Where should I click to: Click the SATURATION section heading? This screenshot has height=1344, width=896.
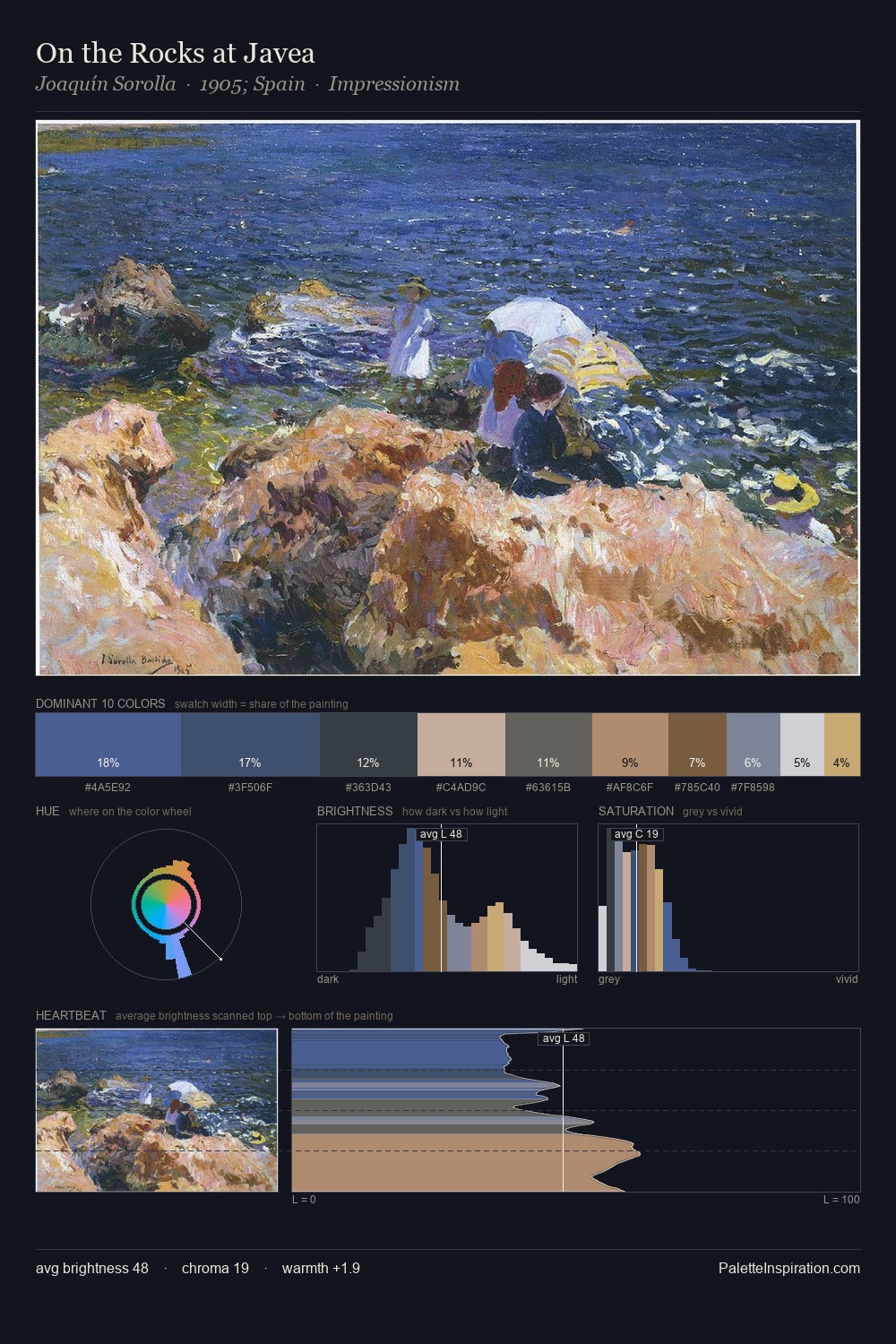point(636,811)
